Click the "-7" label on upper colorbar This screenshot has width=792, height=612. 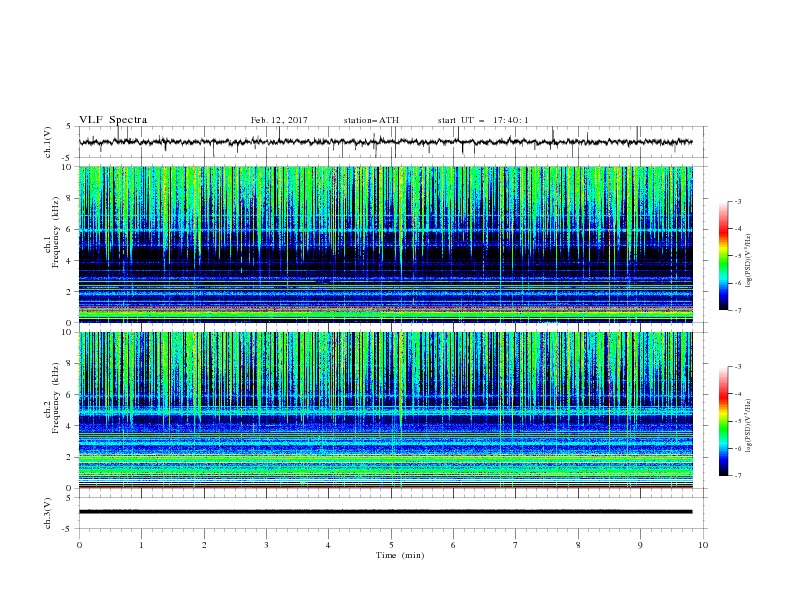coord(737,310)
